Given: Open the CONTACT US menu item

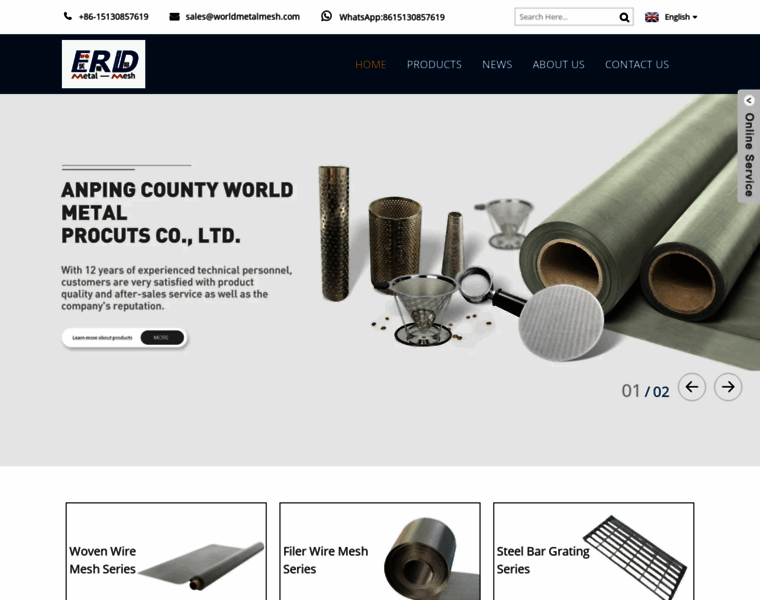Looking at the screenshot, I should pos(637,64).
